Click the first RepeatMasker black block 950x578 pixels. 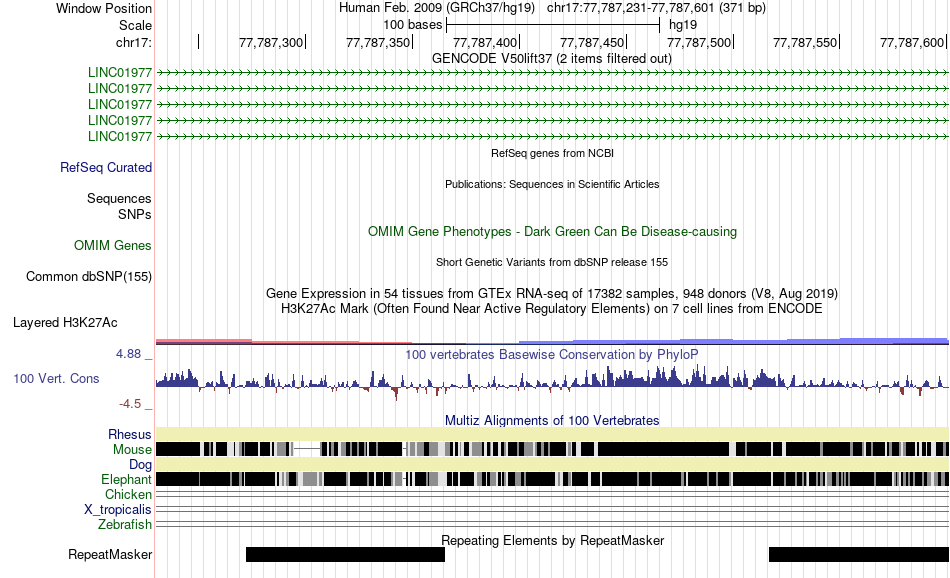pyautogui.click(x=345, y=554)
